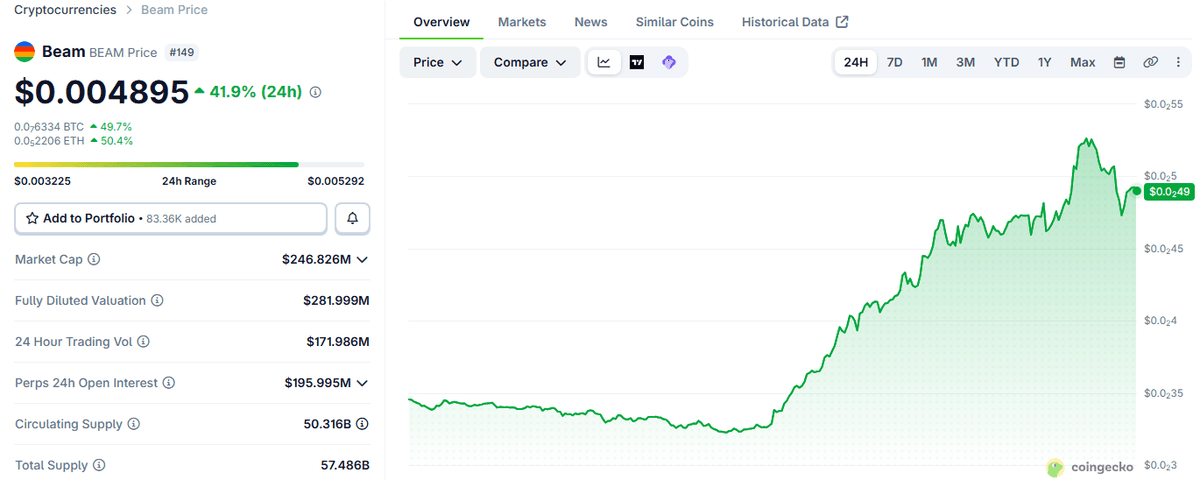Click info icon beside Circulating Supply label
Viewport: 1200px width, 480px height.
(x=134, y=424)
